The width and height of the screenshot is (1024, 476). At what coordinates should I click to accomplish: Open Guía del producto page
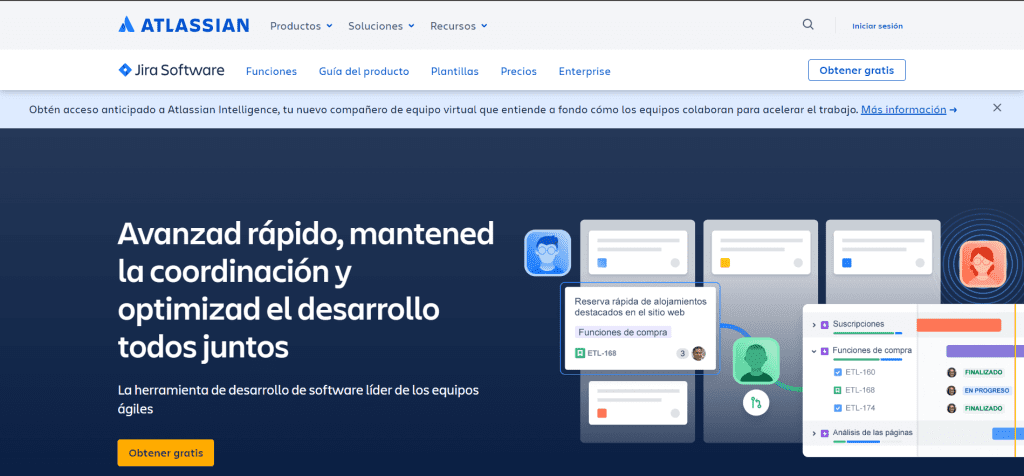[364, 71]
